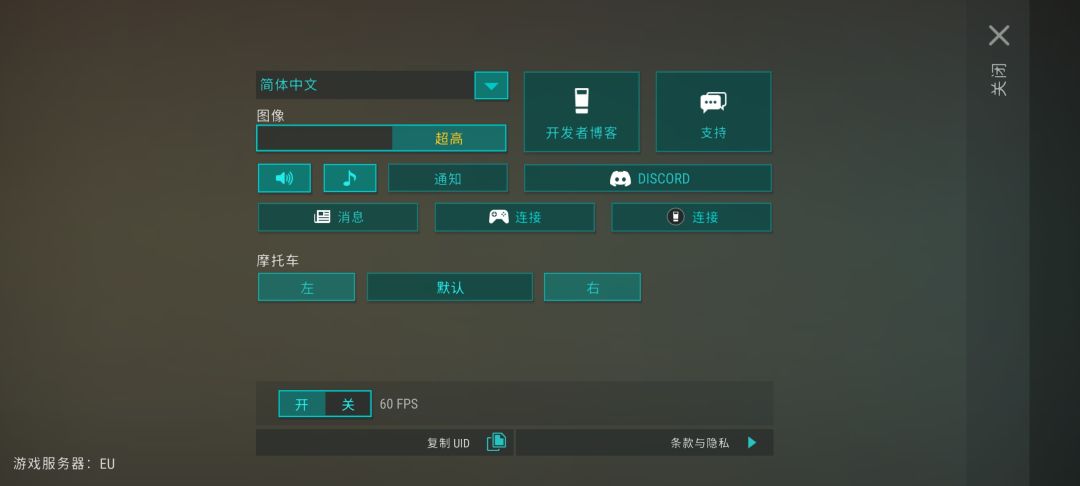Click the chat bubbles support icon
The image size is (1080, 486).
[x=714, y=102]
